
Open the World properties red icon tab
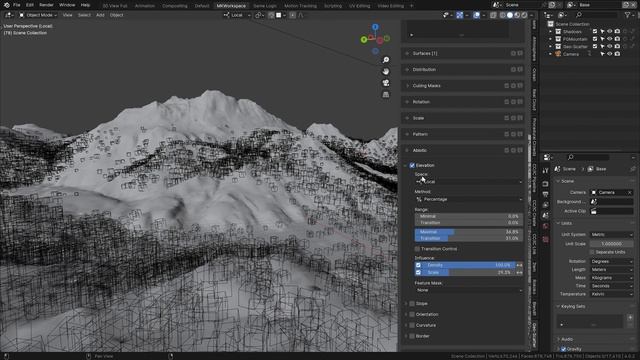tap(546, 226)
